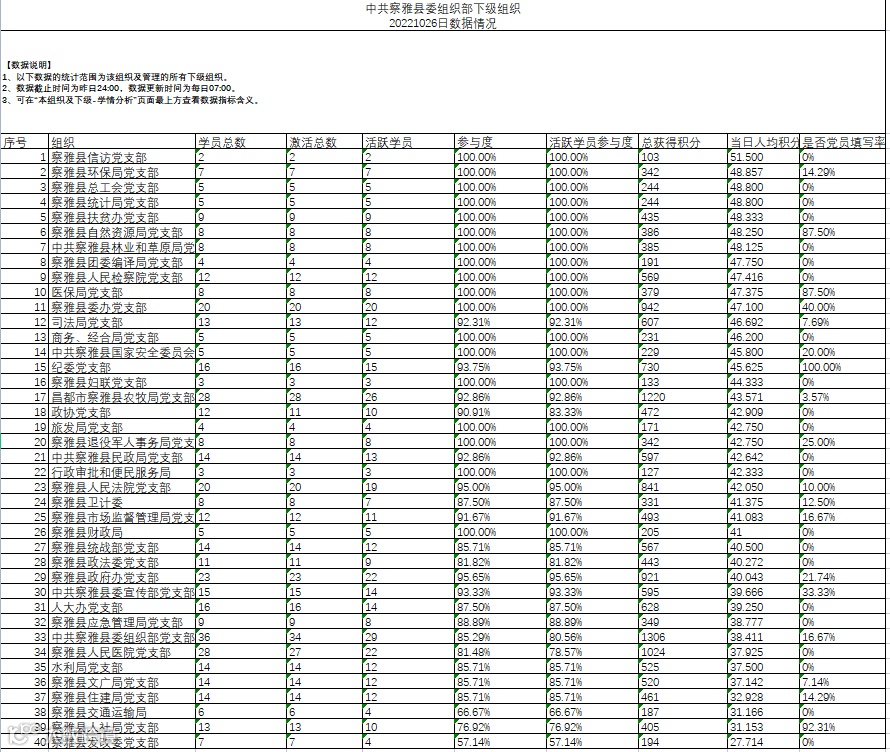This screenshot has width=890, height=752.
Task: Select the active participation value 80.56%
Action: pyautogui.click(x=592, y=637)
